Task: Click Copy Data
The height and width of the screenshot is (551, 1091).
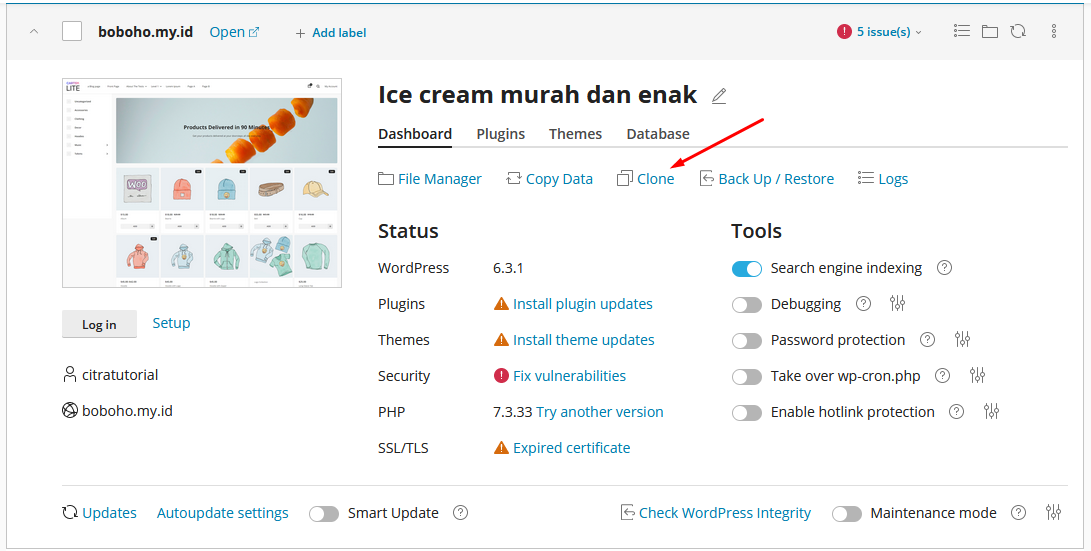Action: point(550,179)
